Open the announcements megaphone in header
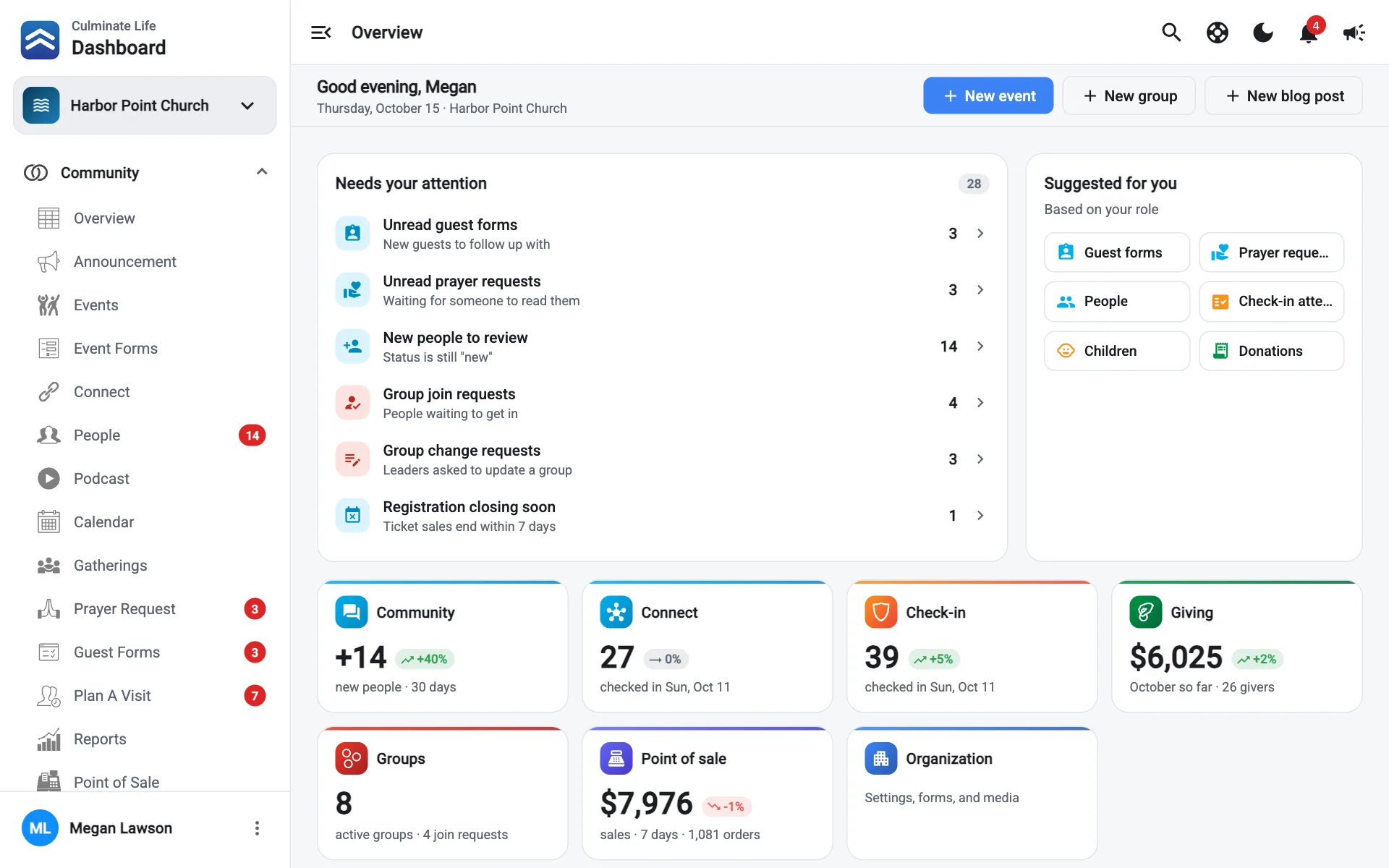Image resolution: width=1389 pixels, height=868 pixels. pos(1354,33)
